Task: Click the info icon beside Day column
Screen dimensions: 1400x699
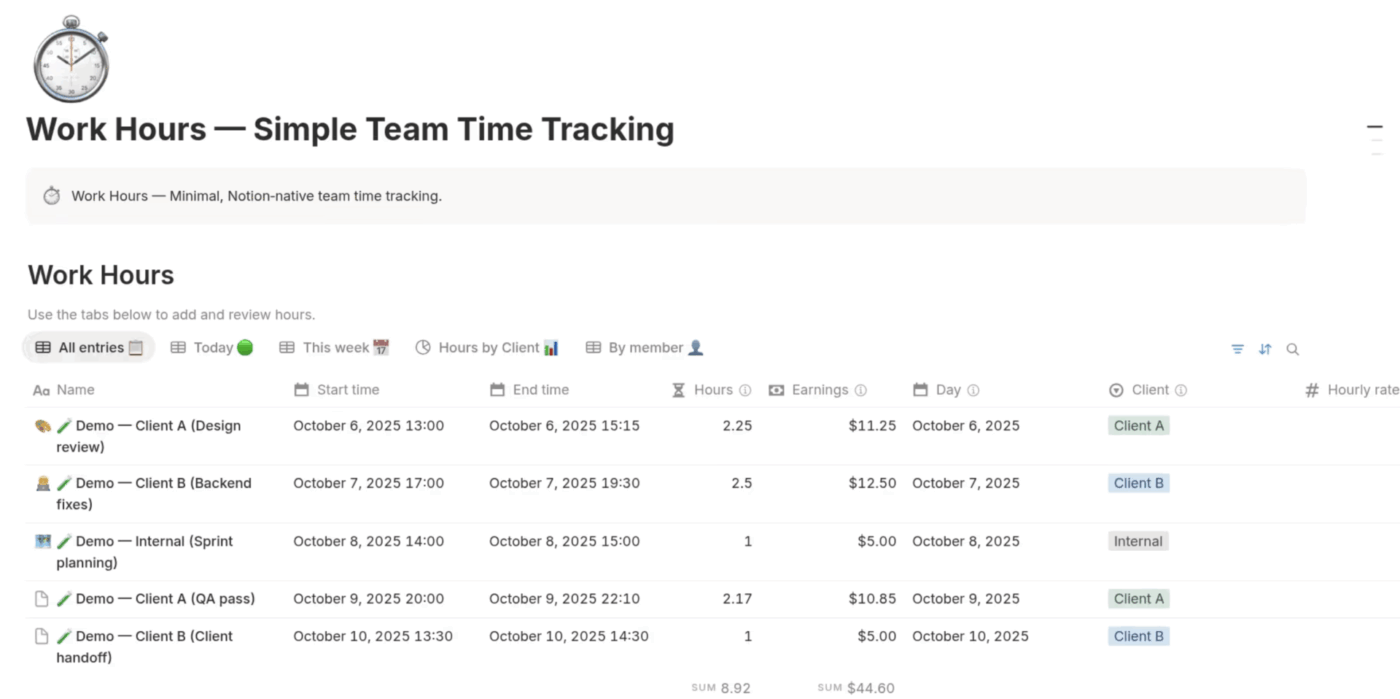Action: coord(974,391)
